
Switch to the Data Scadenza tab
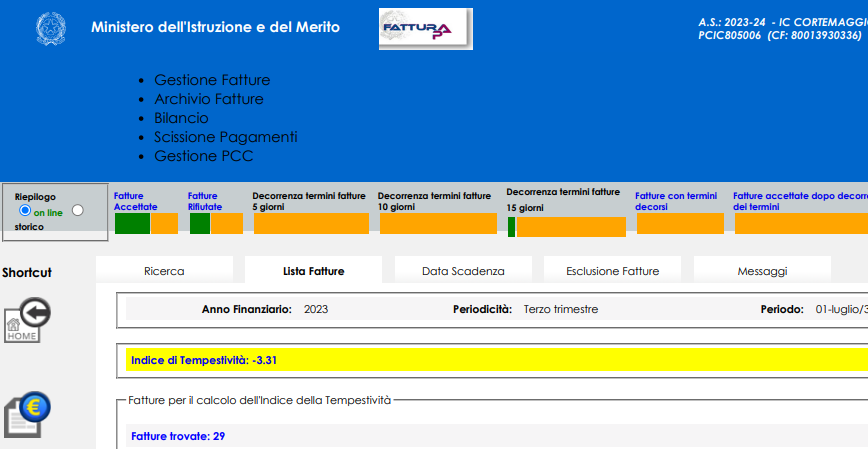[463, 270]
